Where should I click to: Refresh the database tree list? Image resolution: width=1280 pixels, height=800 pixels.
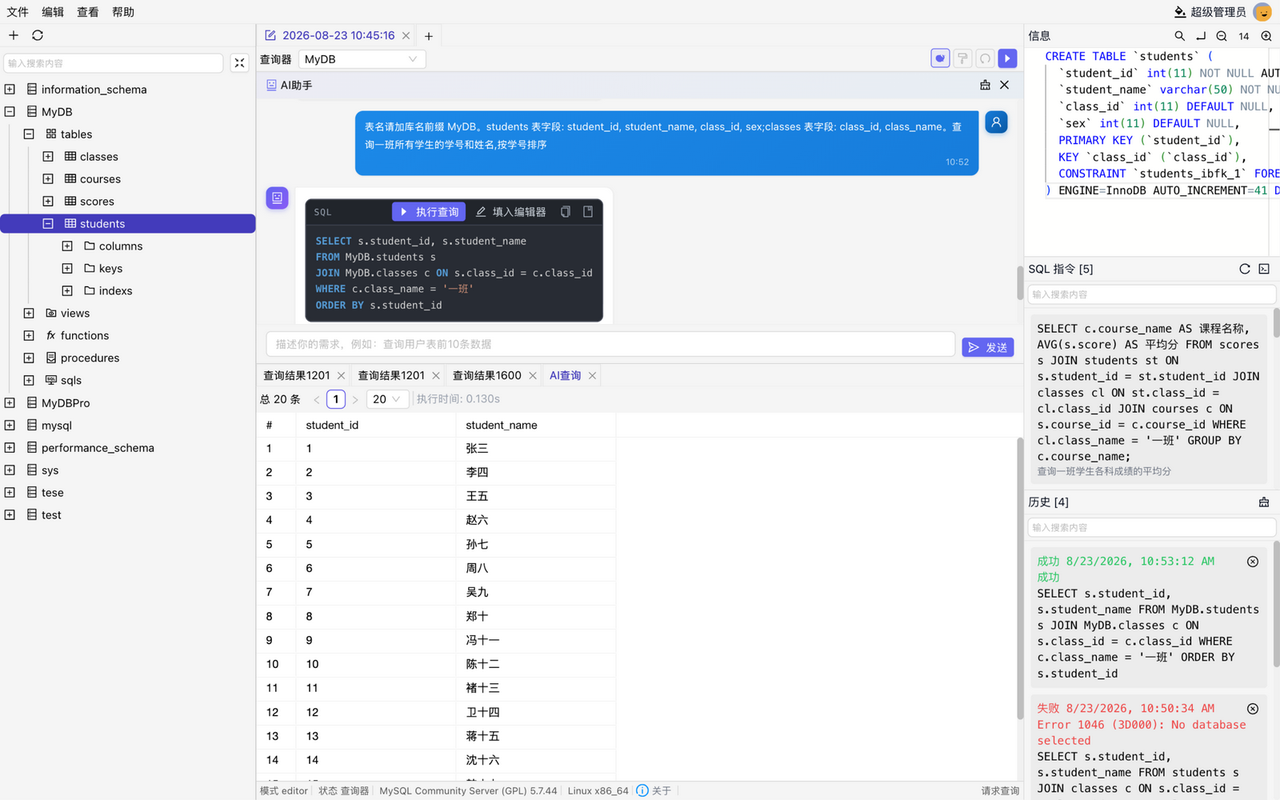(x=37, y=35)
